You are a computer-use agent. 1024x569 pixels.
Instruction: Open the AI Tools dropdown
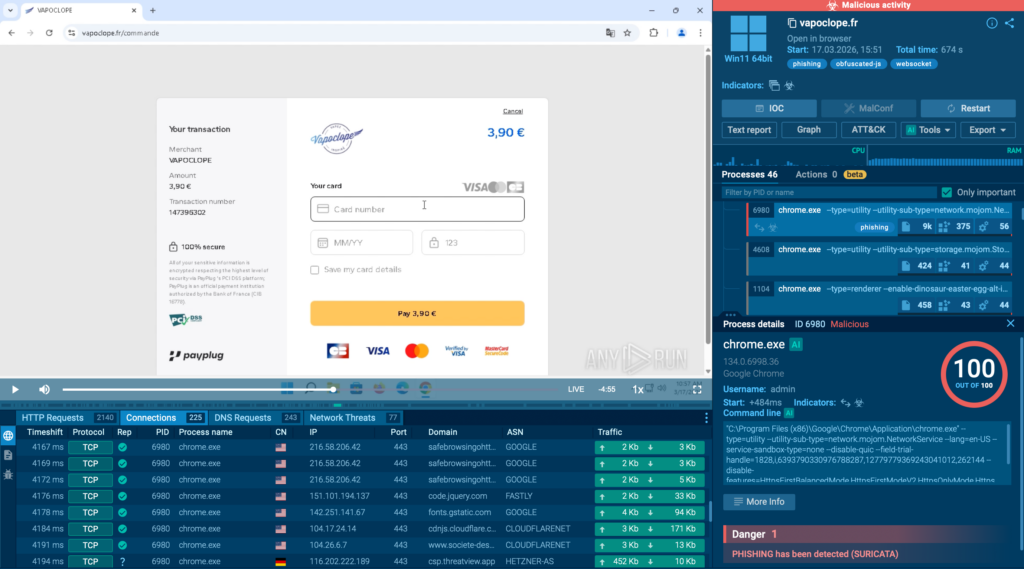point(928,130)
